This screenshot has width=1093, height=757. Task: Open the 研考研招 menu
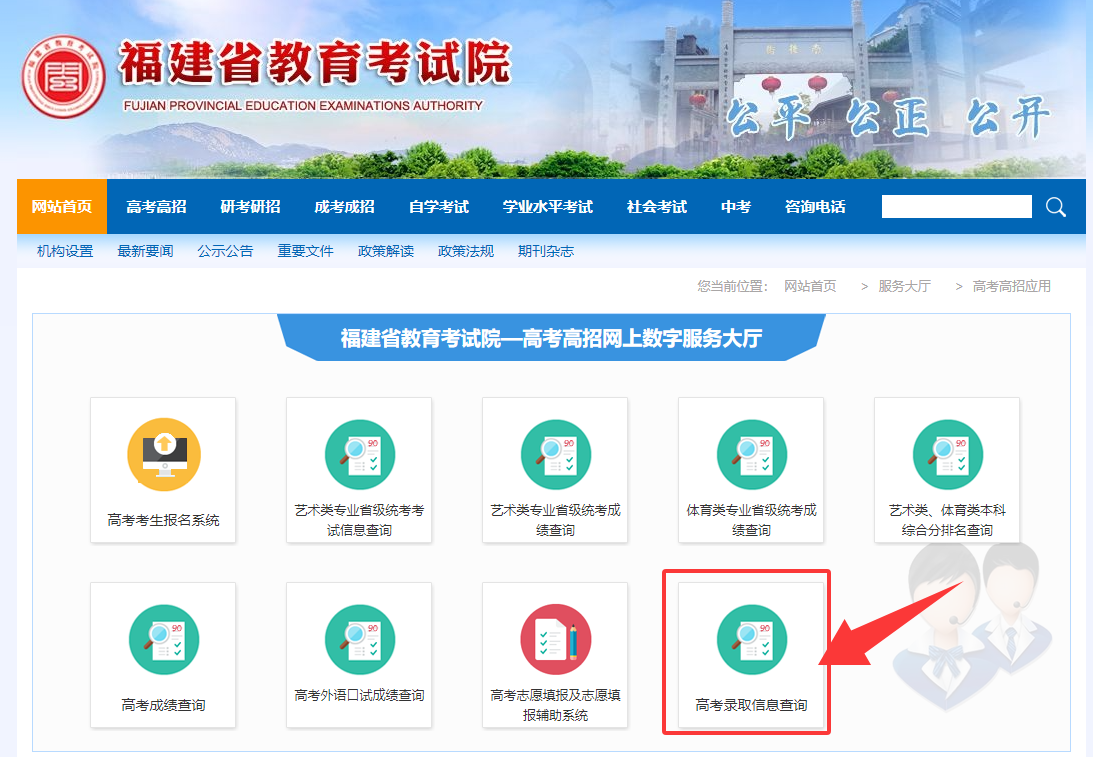pyautogui.click(x=250, y=206)
